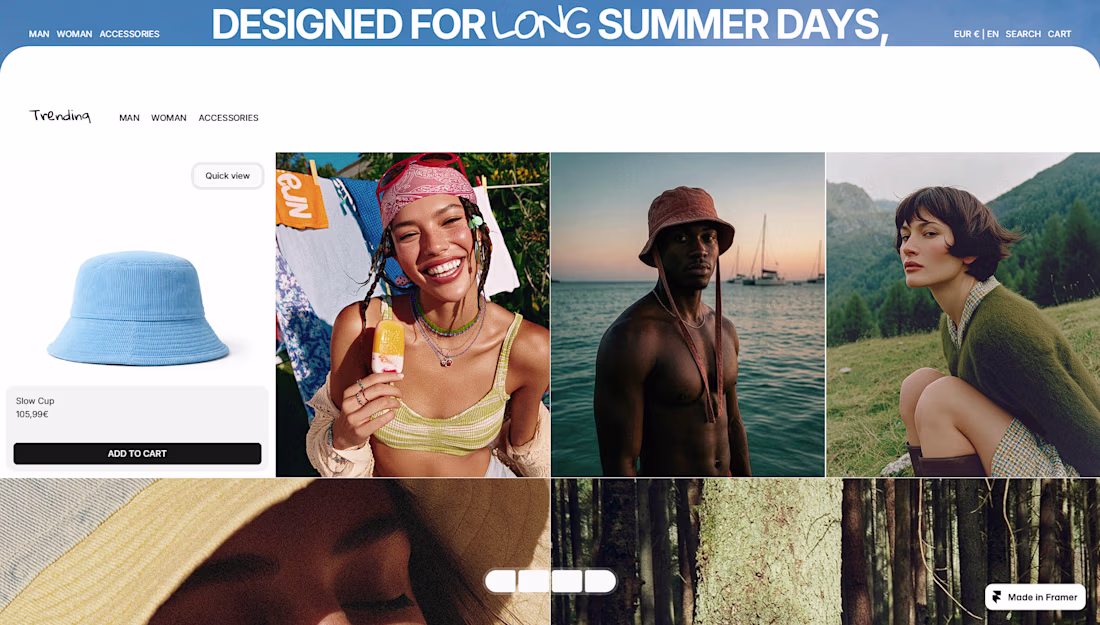Filter Trending by MAN tab
Image resolution: width=1100 pixels, height=625 pixels.
coord(129,118)
